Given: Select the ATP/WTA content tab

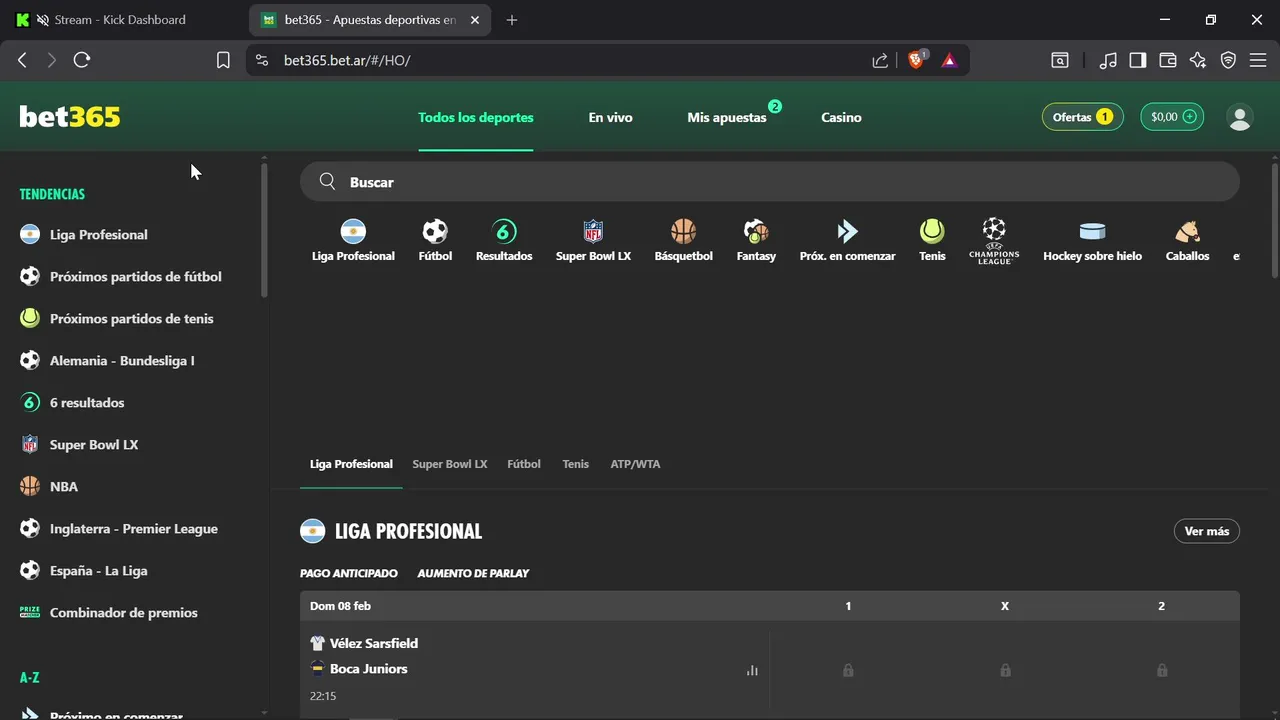Looking at the screenshot, I should coord(635,464).
